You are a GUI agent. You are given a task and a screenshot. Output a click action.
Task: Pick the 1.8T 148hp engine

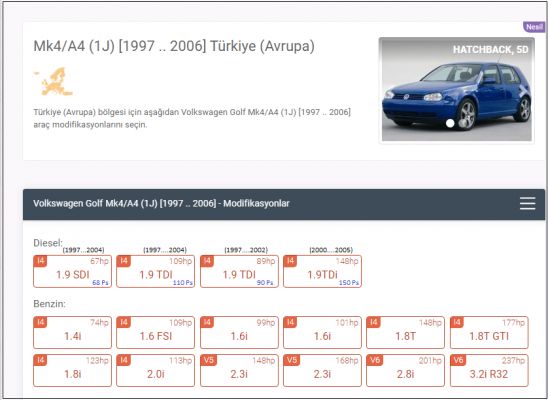(405, 333)
